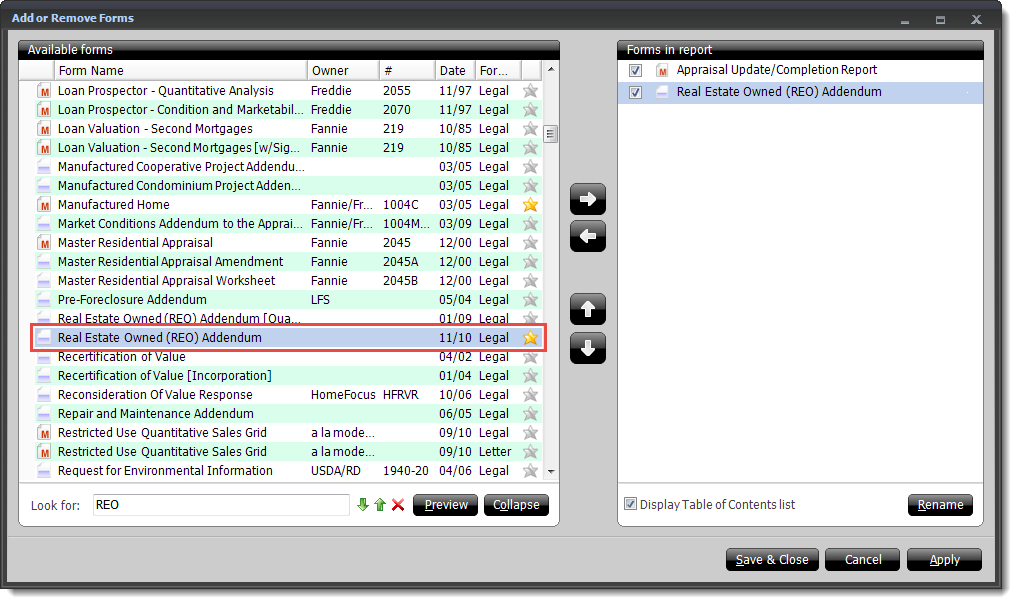Star Master Residential Appraisal Worksheet row

[531, 280]
